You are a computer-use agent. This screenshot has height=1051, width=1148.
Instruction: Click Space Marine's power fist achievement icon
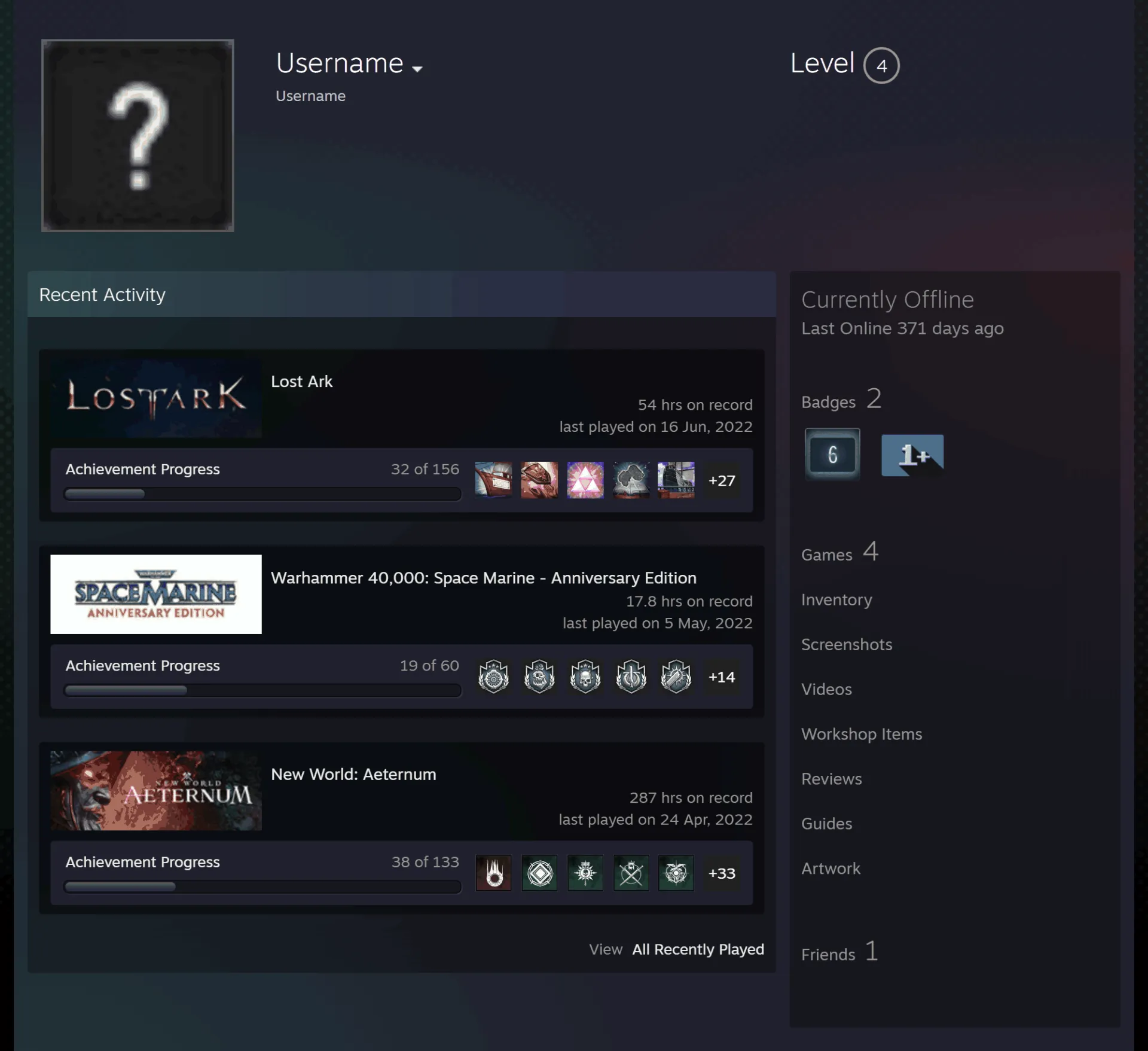tap(631, 677)
